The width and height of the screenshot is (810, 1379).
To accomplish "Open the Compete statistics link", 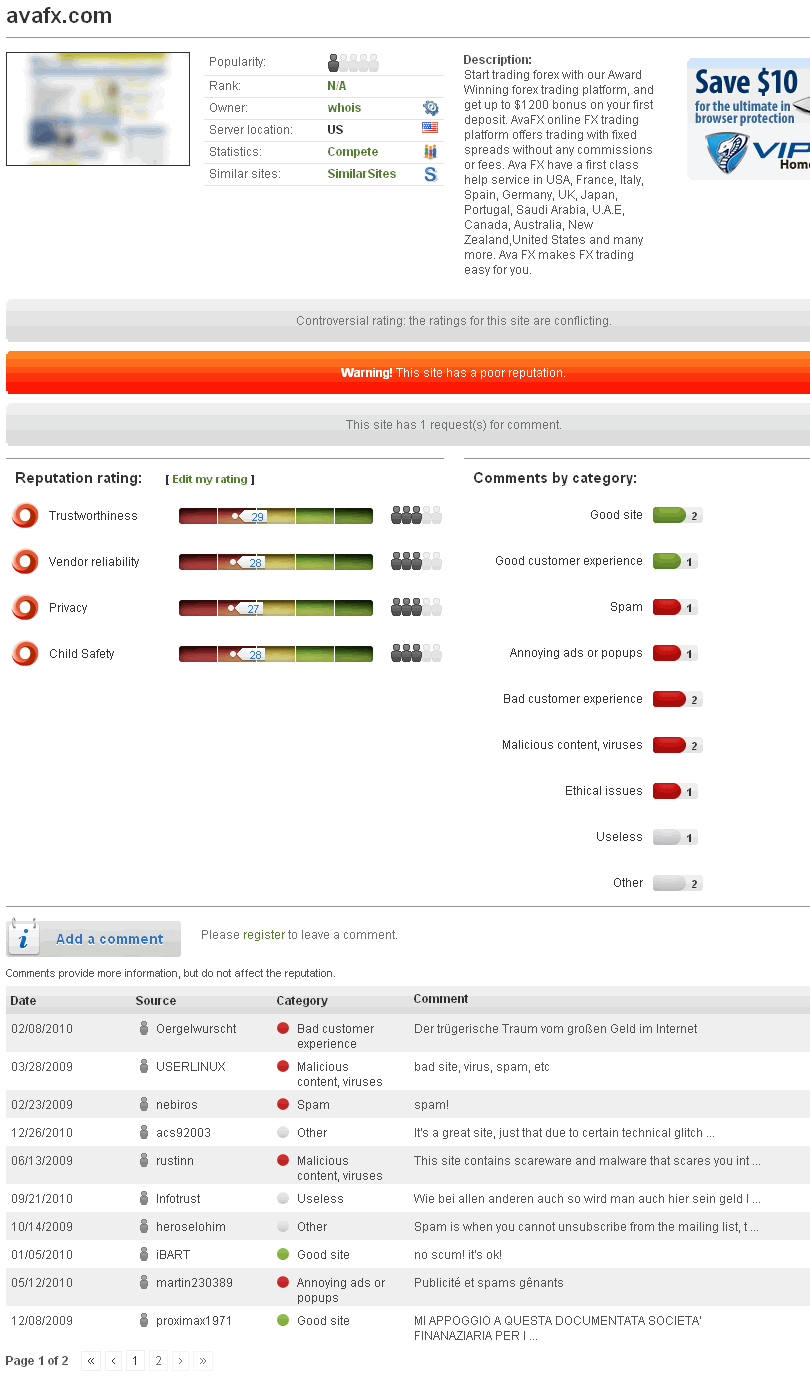I will [353, 152].
